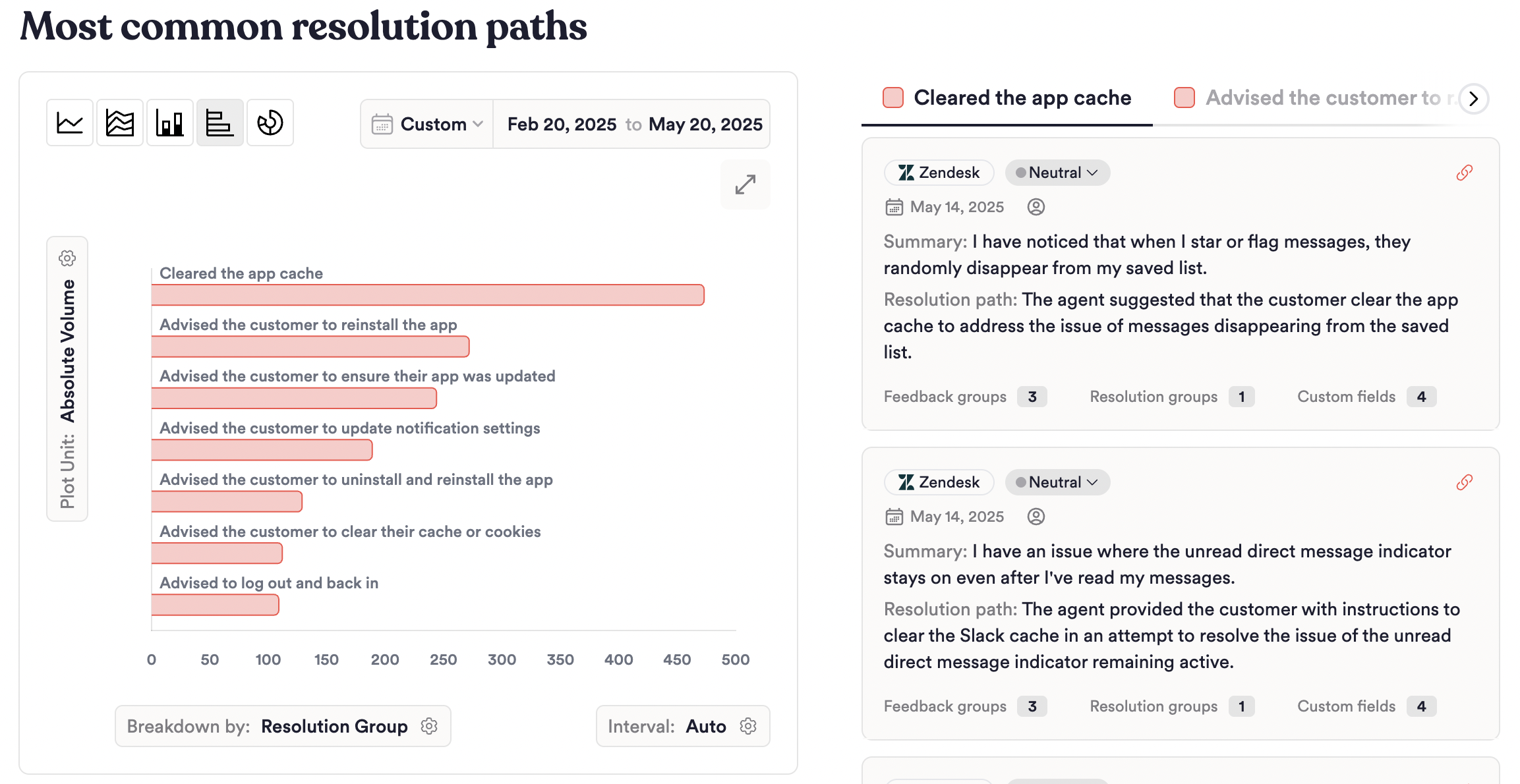Edit the Feb 20, 2025 start date
The width and height of the screenshot is (1520, 784).
pos(562,125)
